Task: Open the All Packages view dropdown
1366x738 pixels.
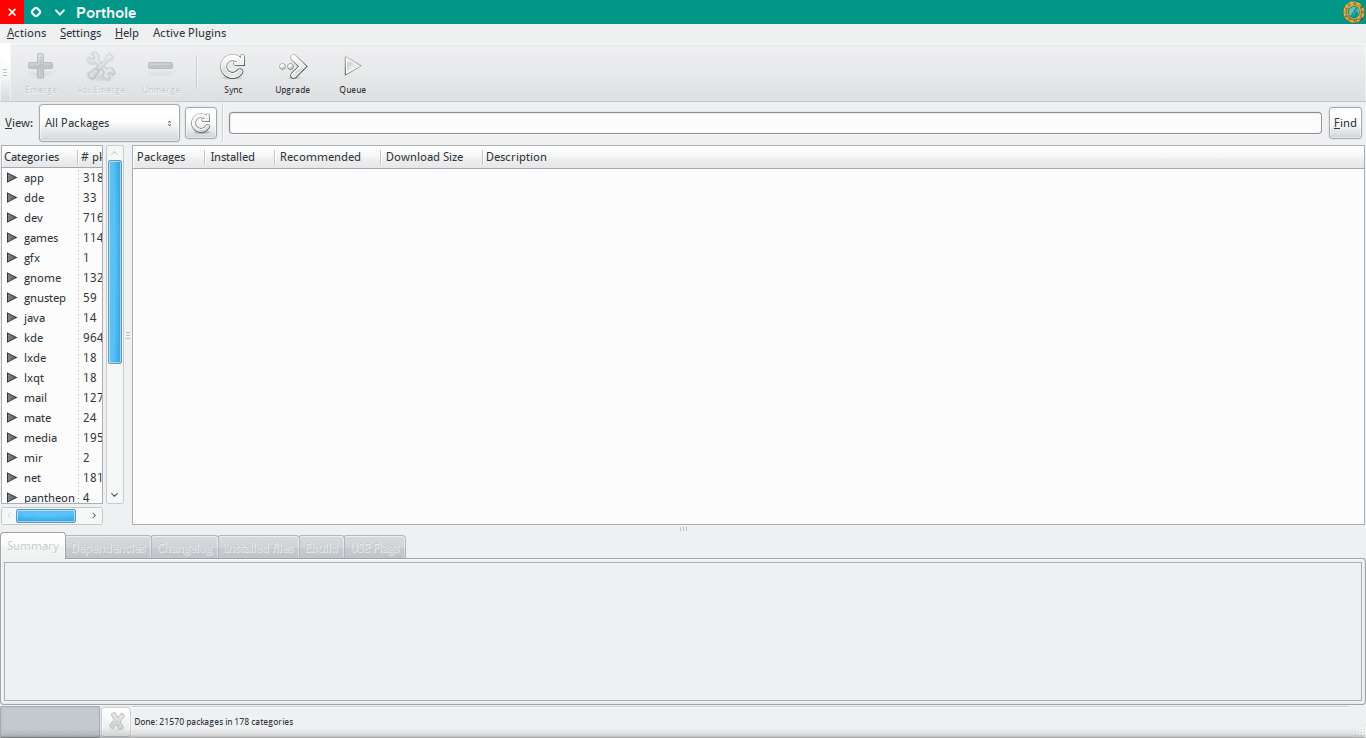Action: pyautogui.click(x=109, y=122)
